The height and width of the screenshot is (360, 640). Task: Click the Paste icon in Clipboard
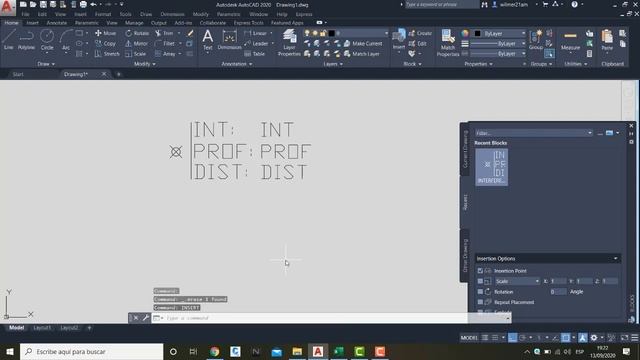click(x=607, y=40)
